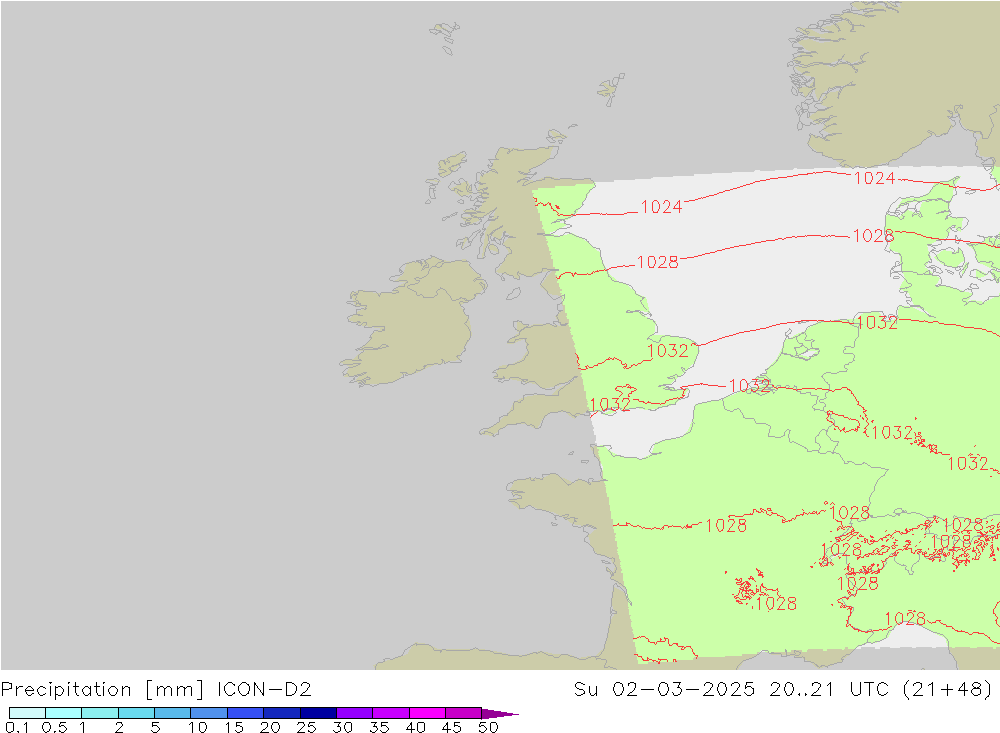
Task: Click the 'ICON-D2' model name label
Action: pyautogui.click(x=264, y=689)
